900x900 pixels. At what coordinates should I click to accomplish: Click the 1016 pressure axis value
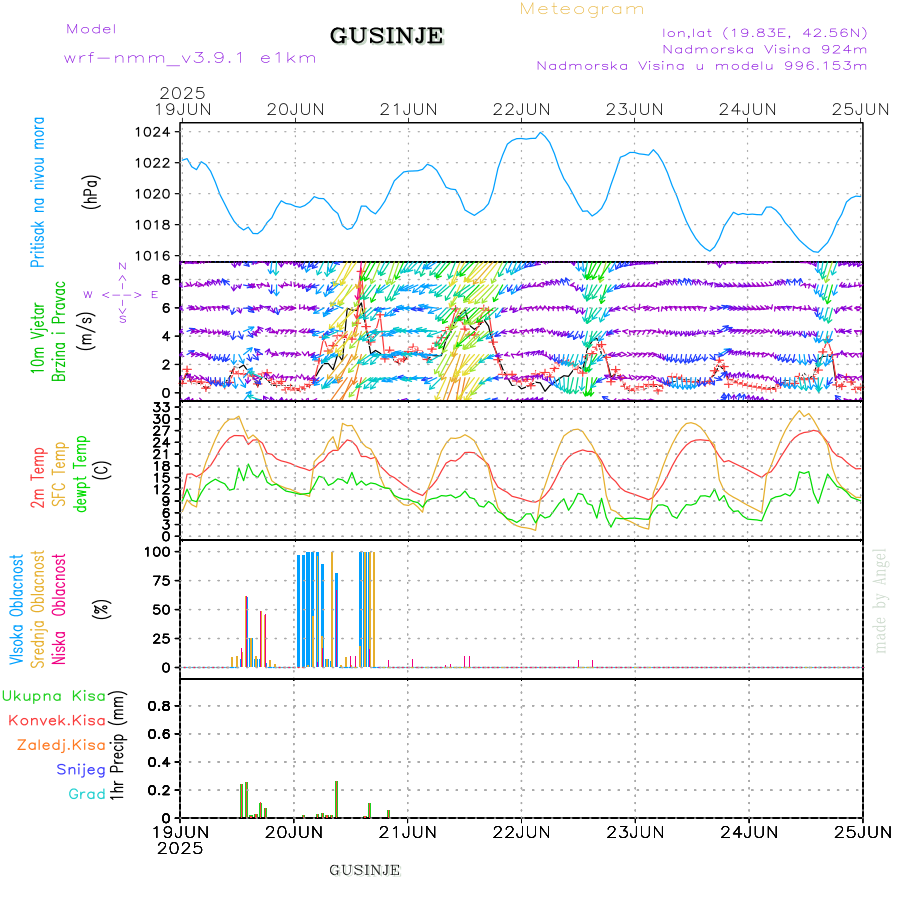click(x=153, y=256)
